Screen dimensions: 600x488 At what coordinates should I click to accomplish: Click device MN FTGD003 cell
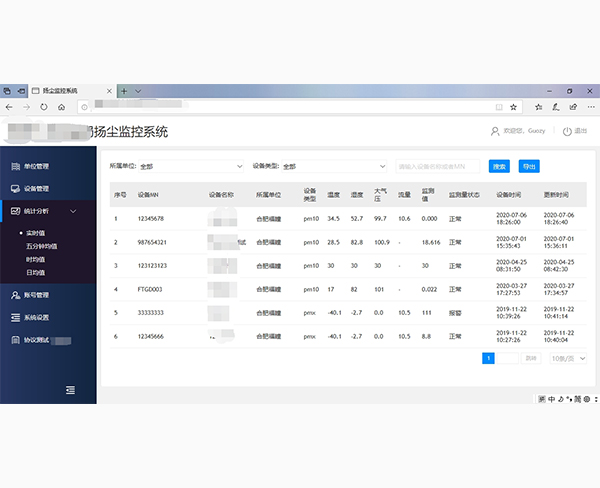pos(150,289)
